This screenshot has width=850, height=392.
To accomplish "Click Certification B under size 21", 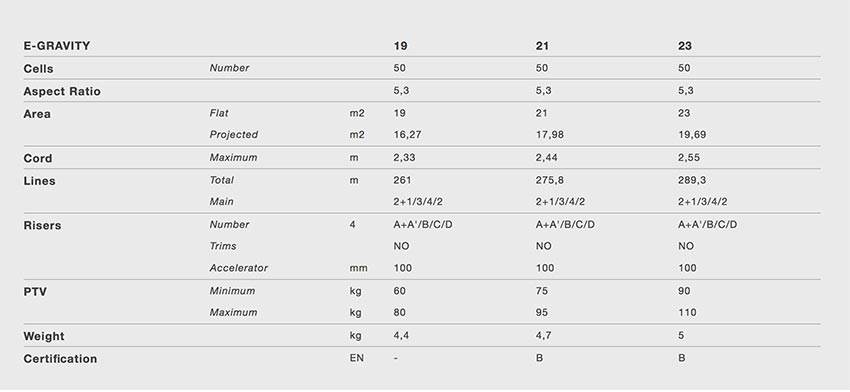I will pos(539,358).
